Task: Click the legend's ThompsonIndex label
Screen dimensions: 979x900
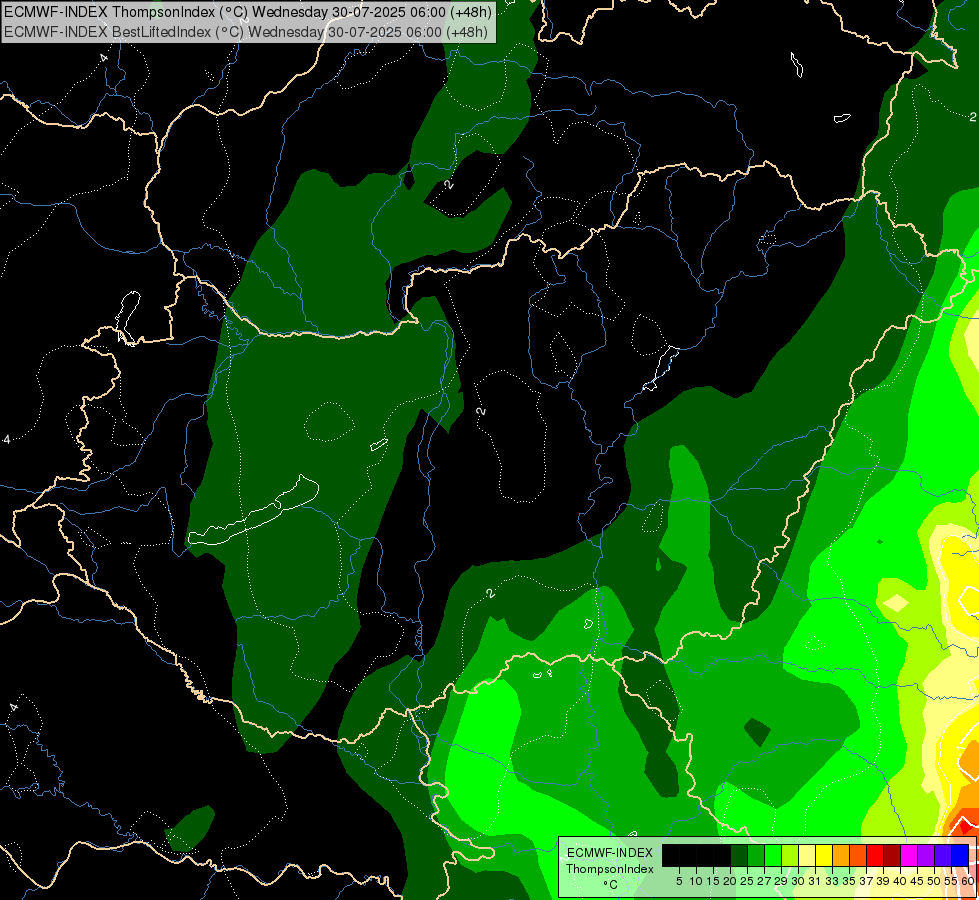Action: tap(610, 869)
